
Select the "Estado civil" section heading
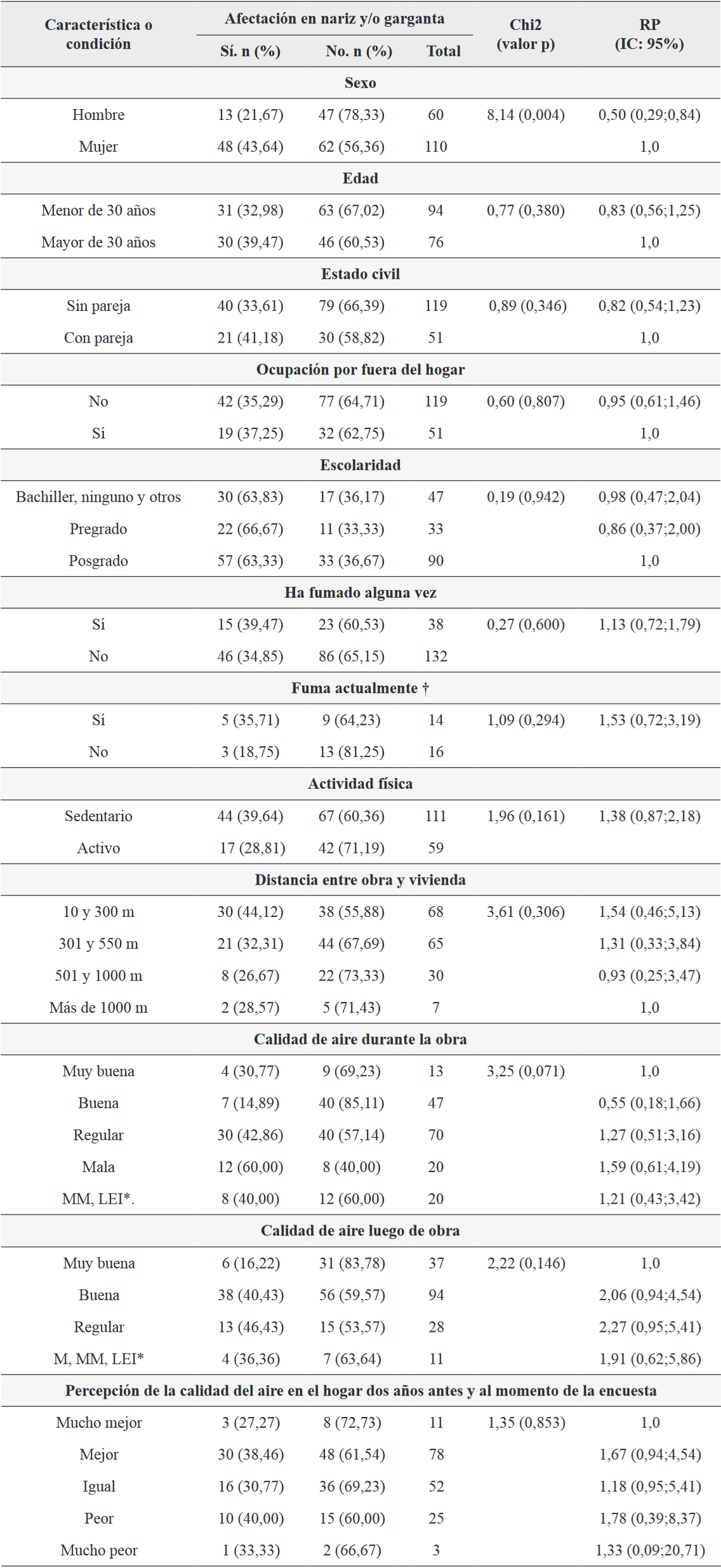coord(360,274)
